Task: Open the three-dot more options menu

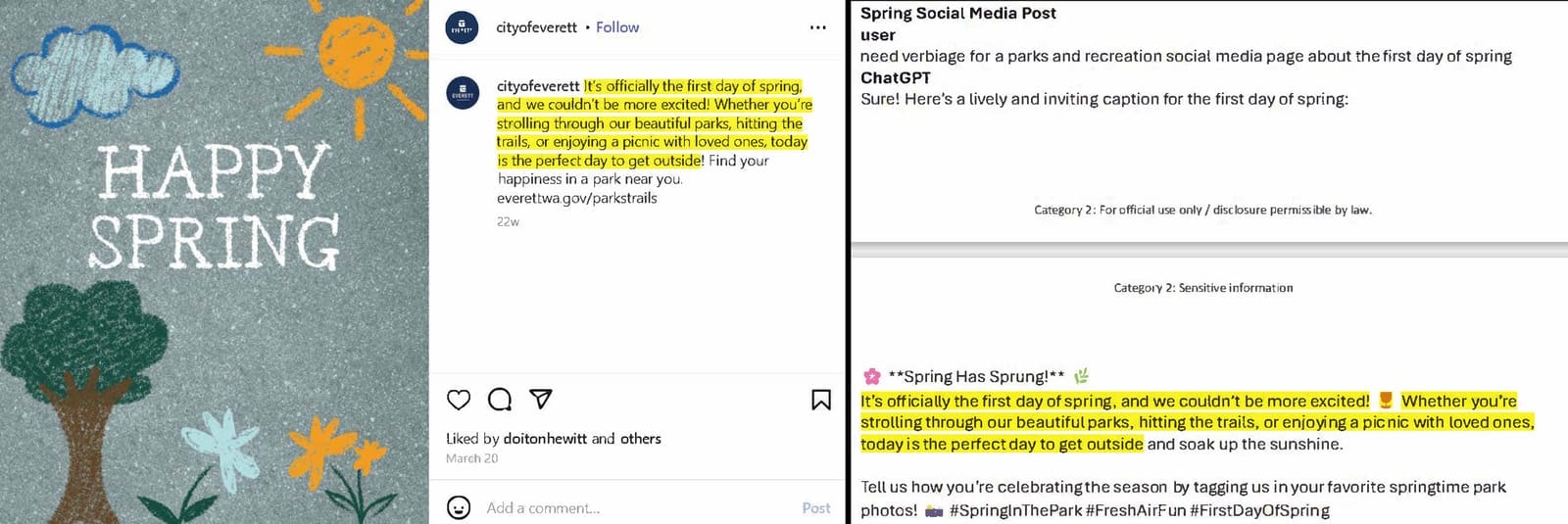Action: click(817, 27)
